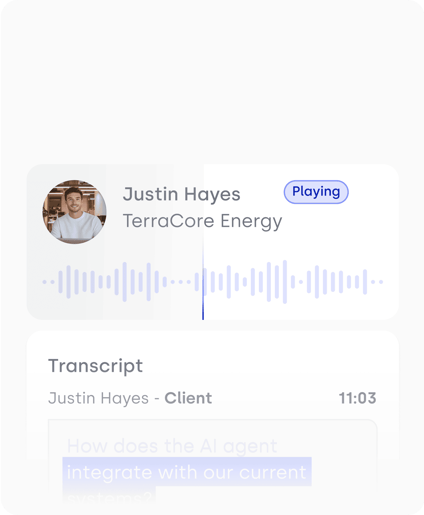
Task: Click the audio player card background
Action: [x=213, y=242]
